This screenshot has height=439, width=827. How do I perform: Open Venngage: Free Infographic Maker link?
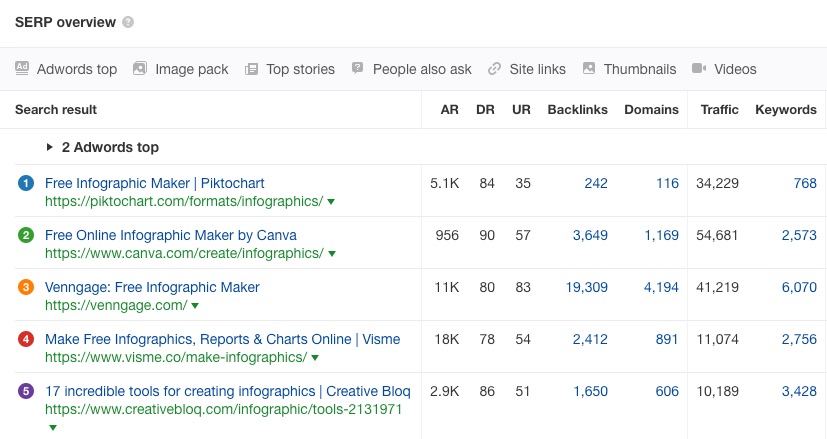[x=152, y=287]
